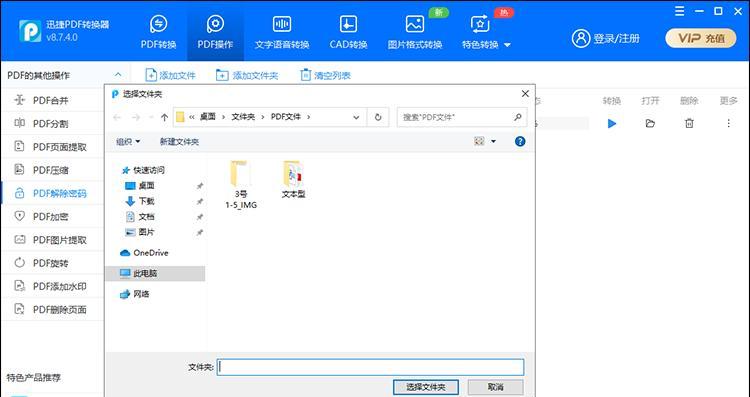Screen dimensions: 750x397
Task: Open the file's folder icon in the list row
Action: tap(650, 123)
